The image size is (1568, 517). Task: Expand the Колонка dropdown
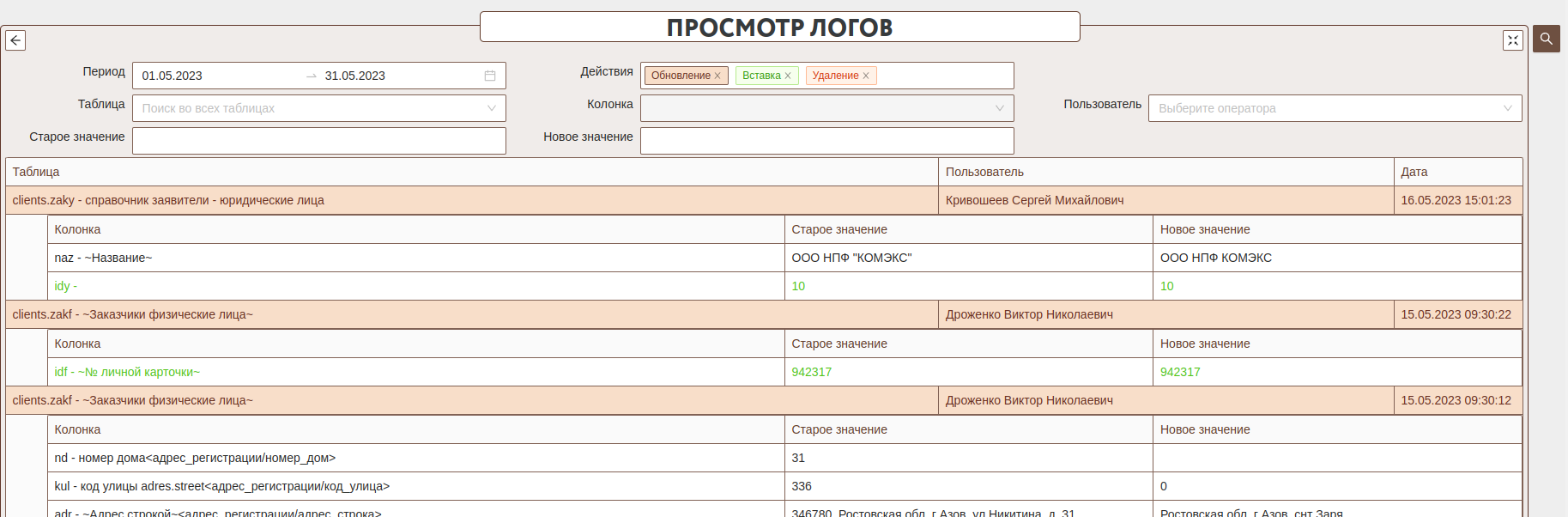(826, 108)
